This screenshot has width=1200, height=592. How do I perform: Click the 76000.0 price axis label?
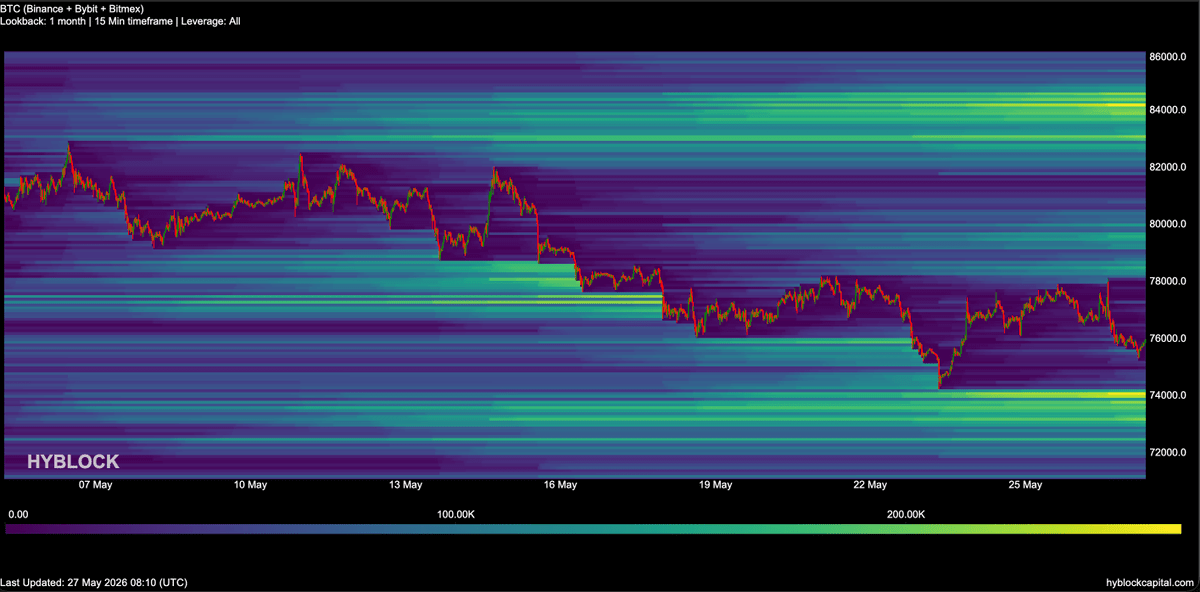1169,339
